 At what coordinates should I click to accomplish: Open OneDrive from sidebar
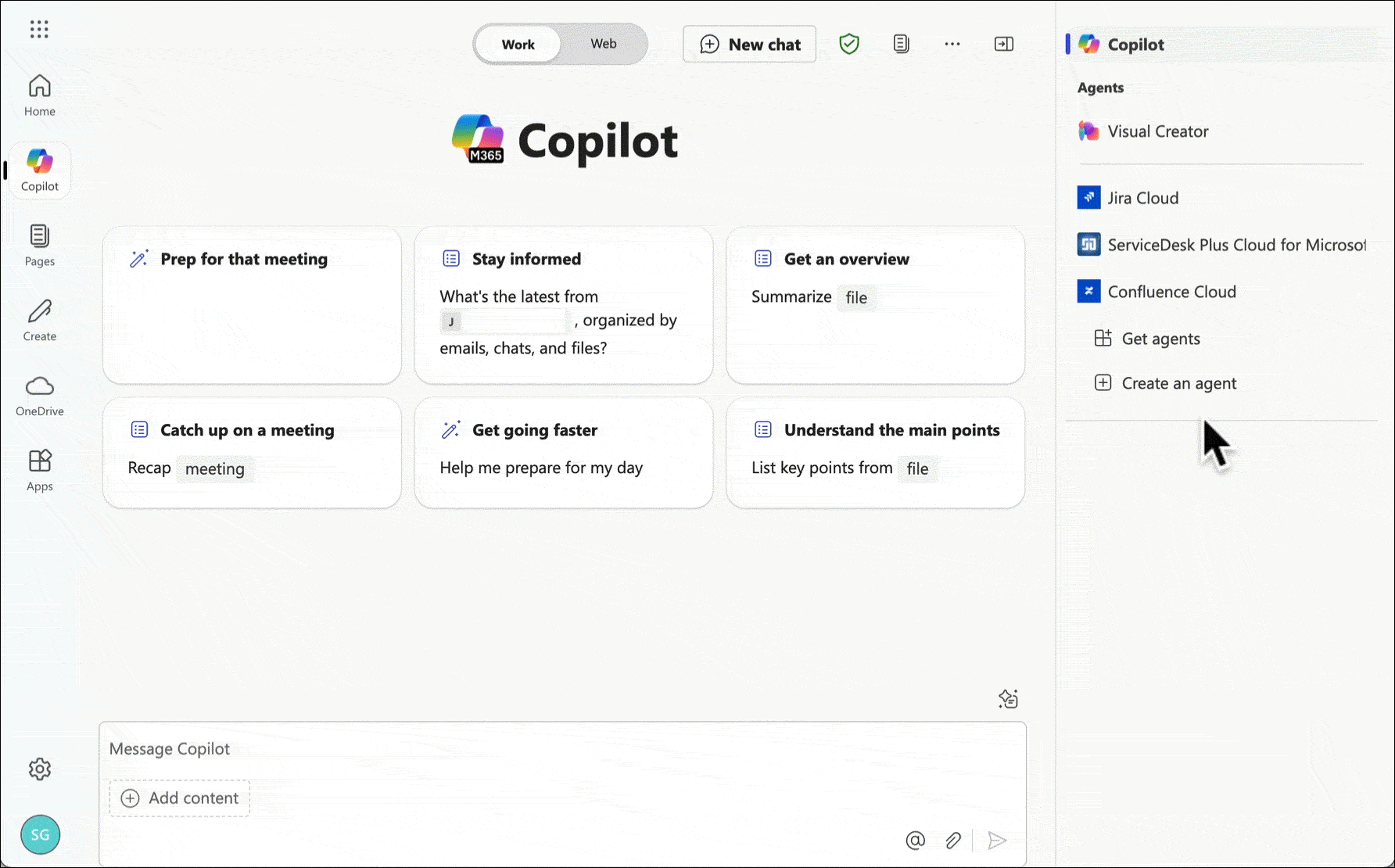coord(39,396)
